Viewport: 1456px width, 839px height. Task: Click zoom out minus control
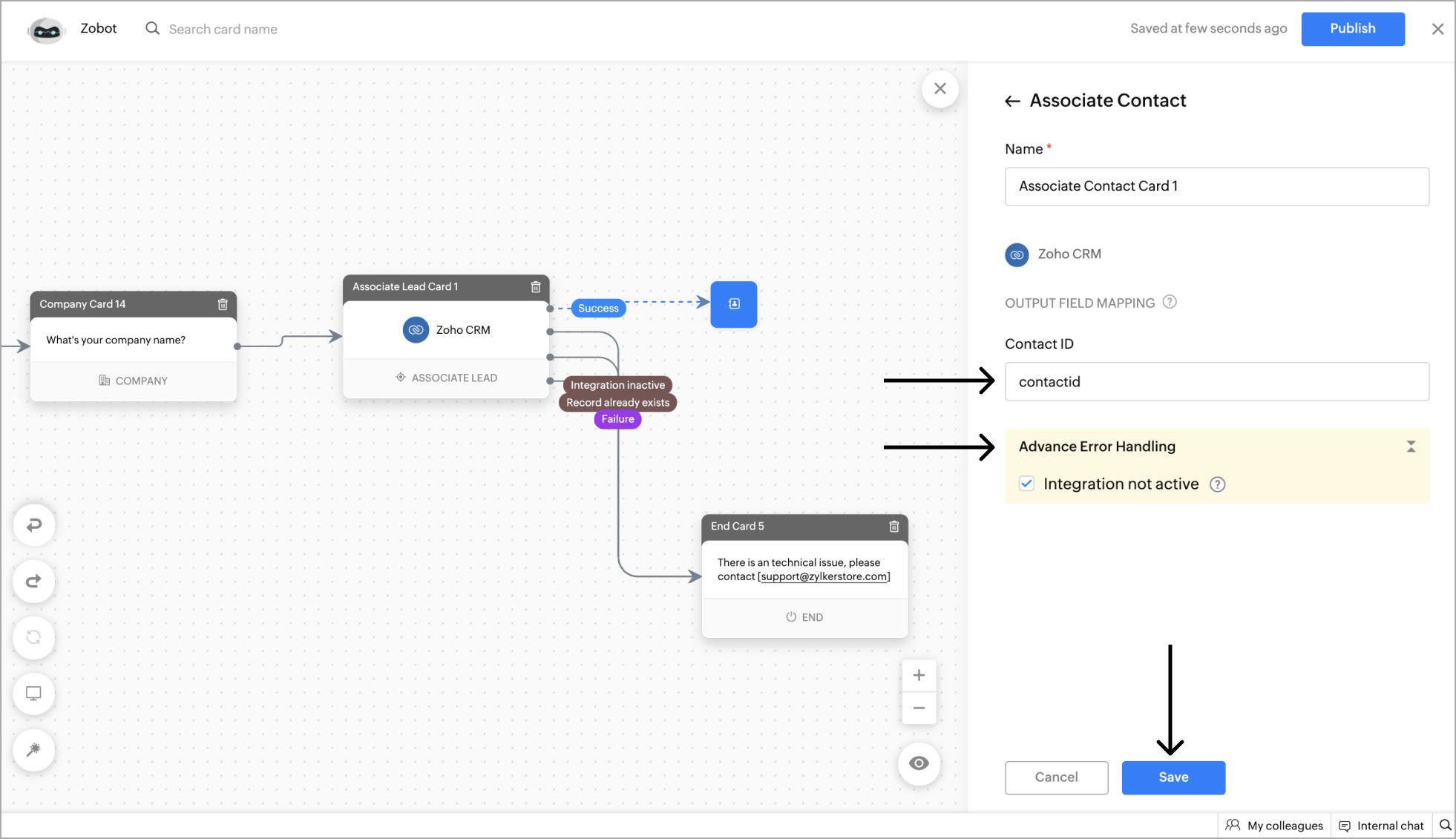(919, 708)
